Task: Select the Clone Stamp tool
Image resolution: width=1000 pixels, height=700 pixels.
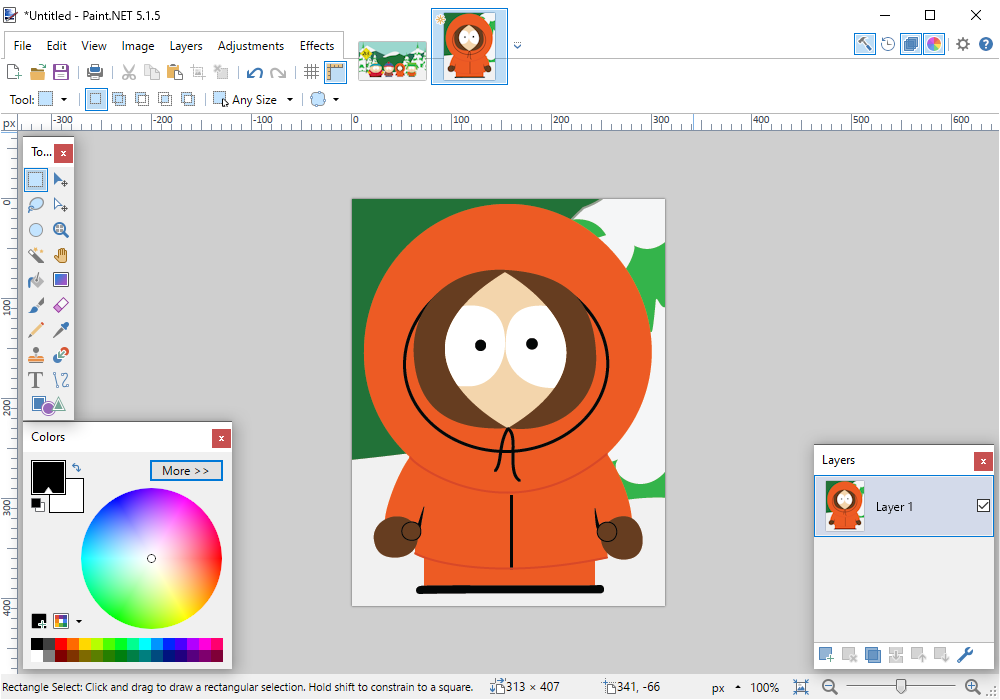Action: click(36, 355)
